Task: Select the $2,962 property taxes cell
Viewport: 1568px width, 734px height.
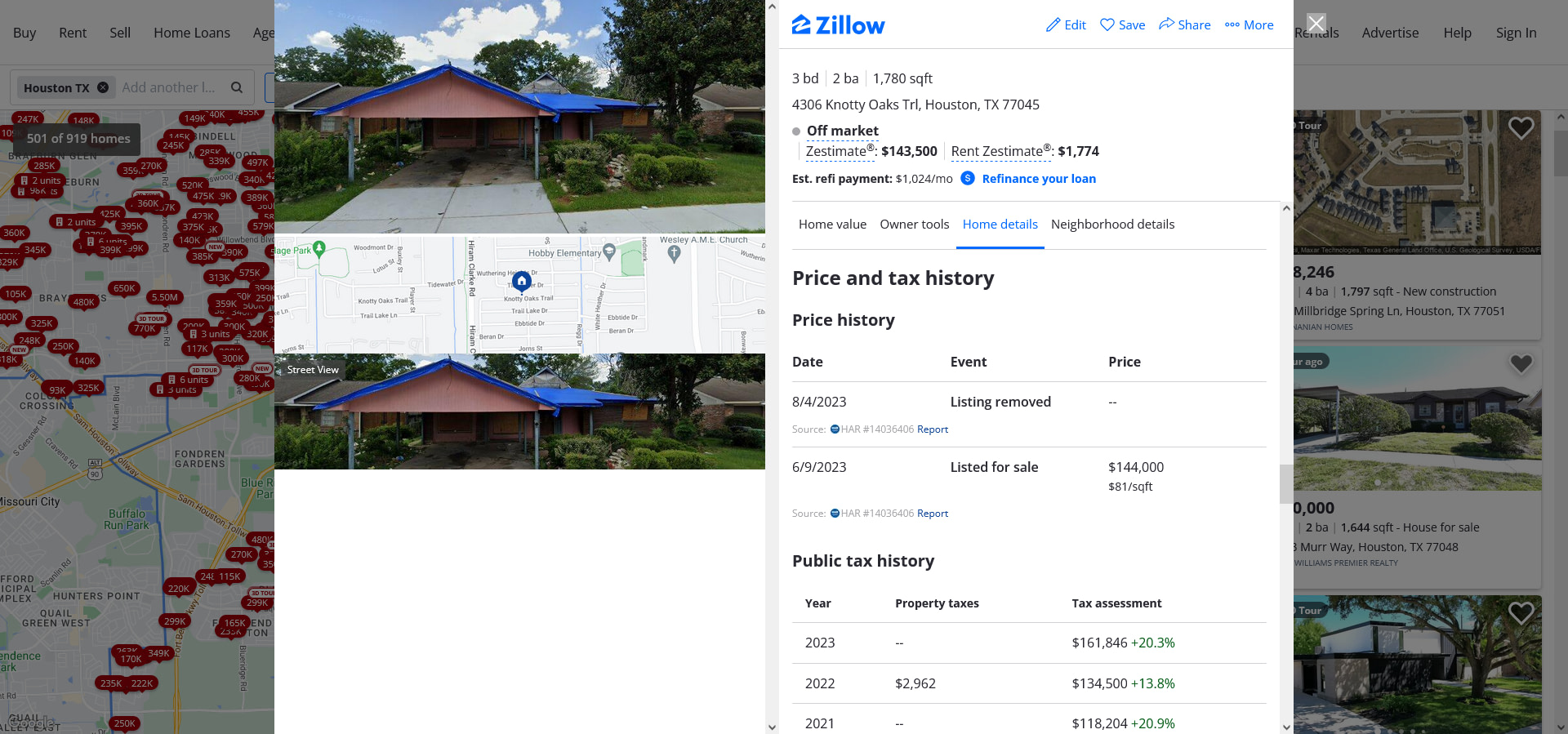Action: [915, 683]
